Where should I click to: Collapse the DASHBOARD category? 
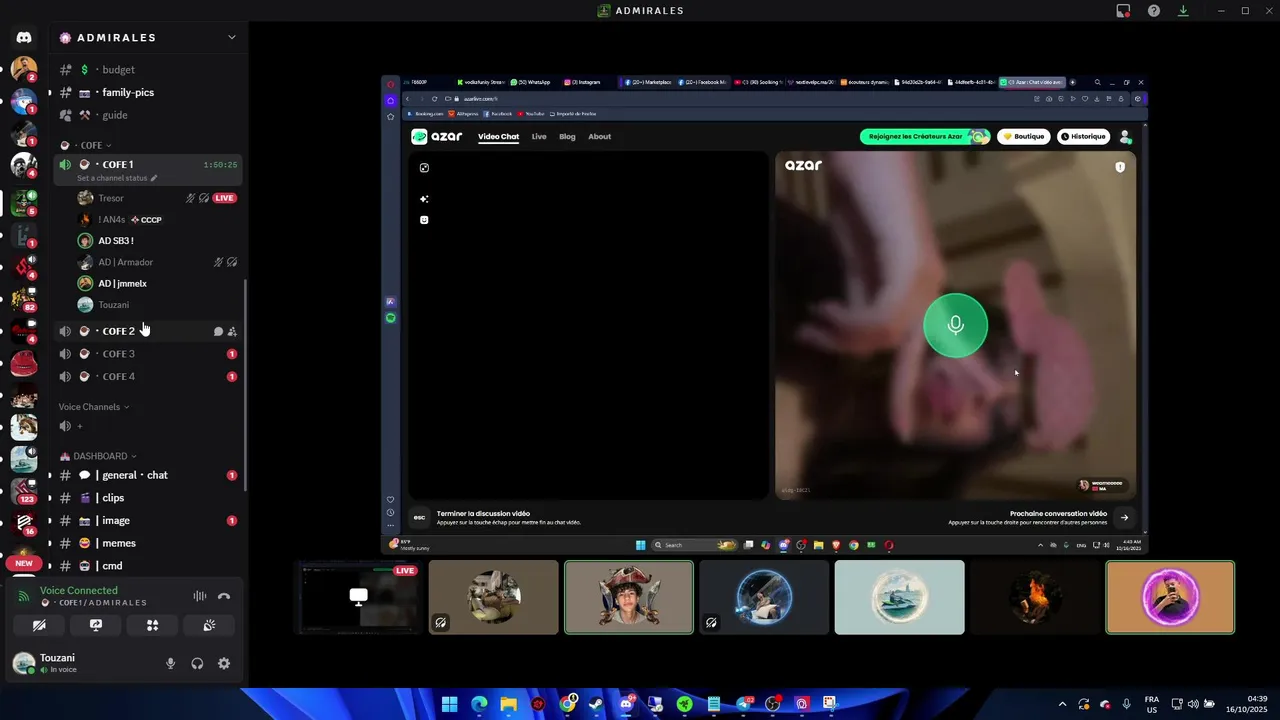[98, 456]
